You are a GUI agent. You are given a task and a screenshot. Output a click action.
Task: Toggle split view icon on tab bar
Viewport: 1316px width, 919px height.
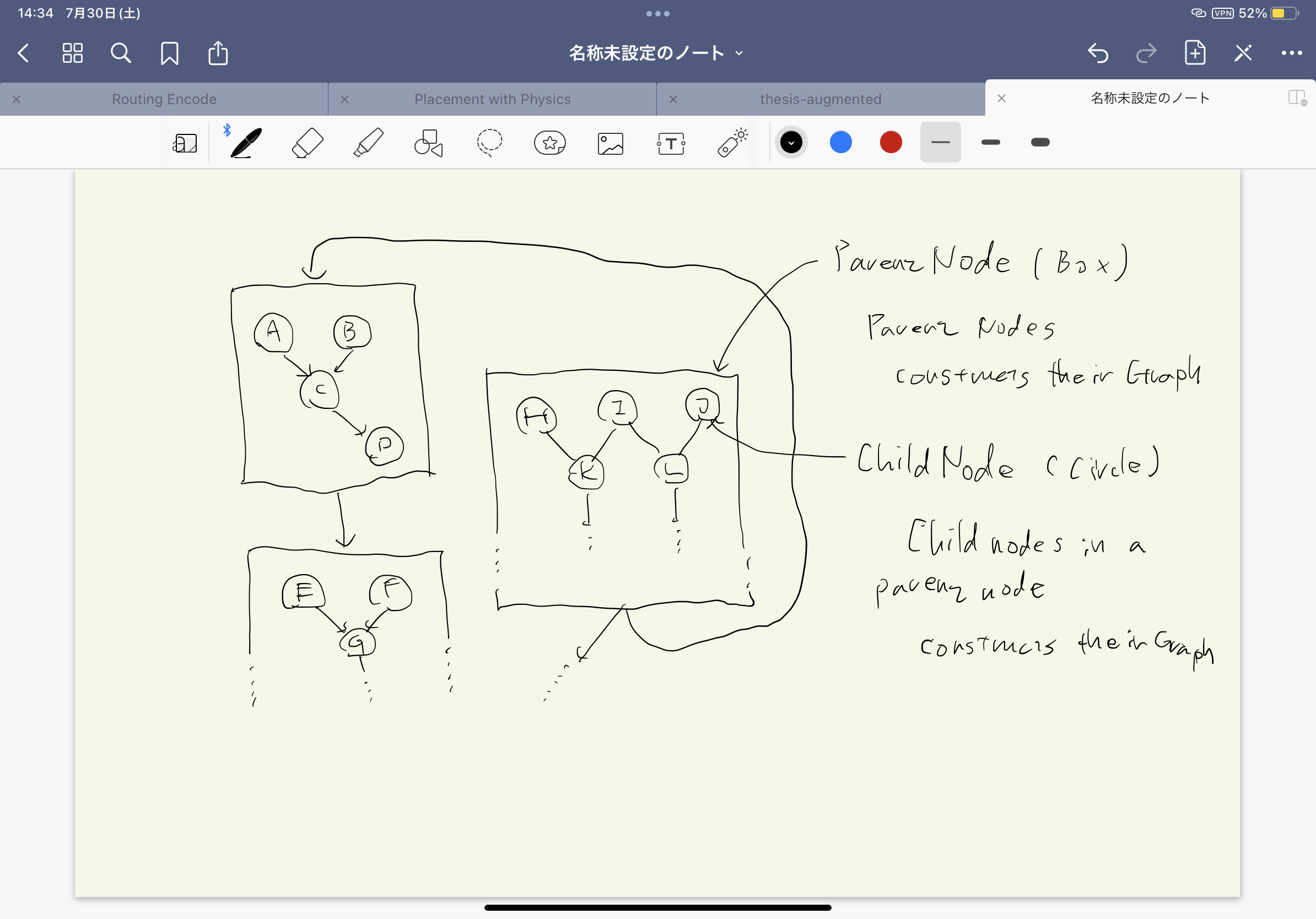point(1297,98)
